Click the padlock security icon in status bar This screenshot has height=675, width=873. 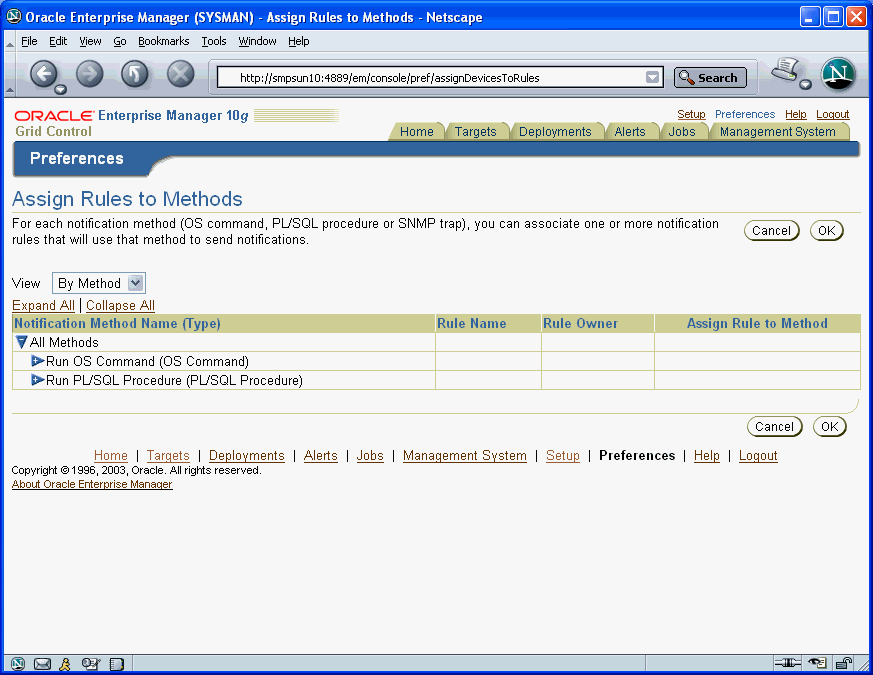843,663
